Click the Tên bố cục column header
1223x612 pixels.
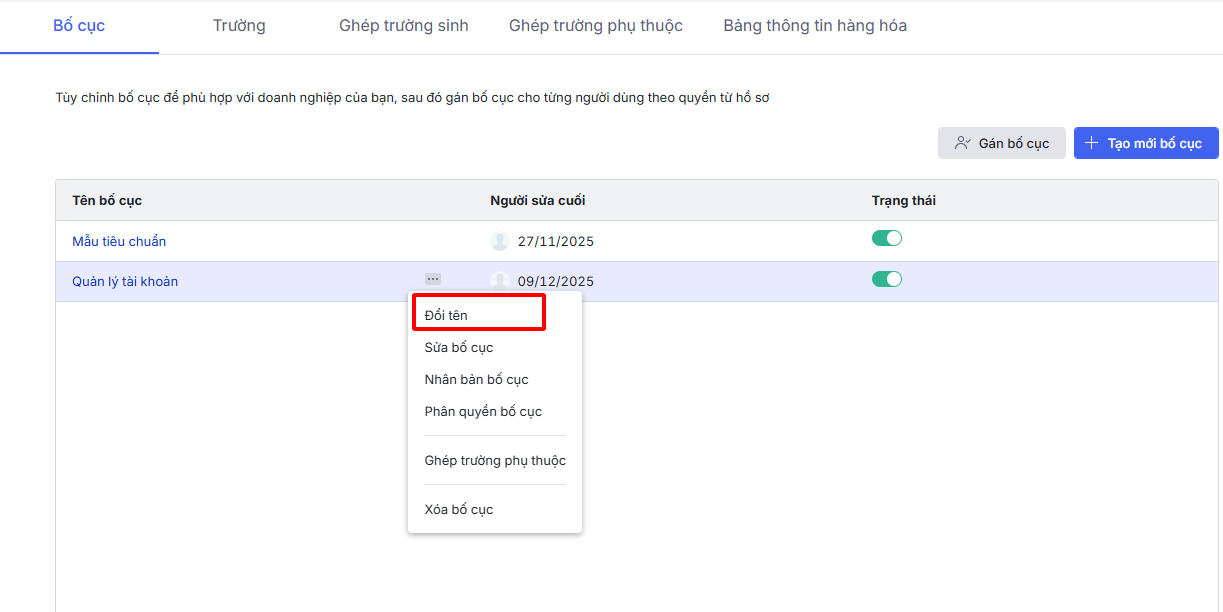pos(107,200)
